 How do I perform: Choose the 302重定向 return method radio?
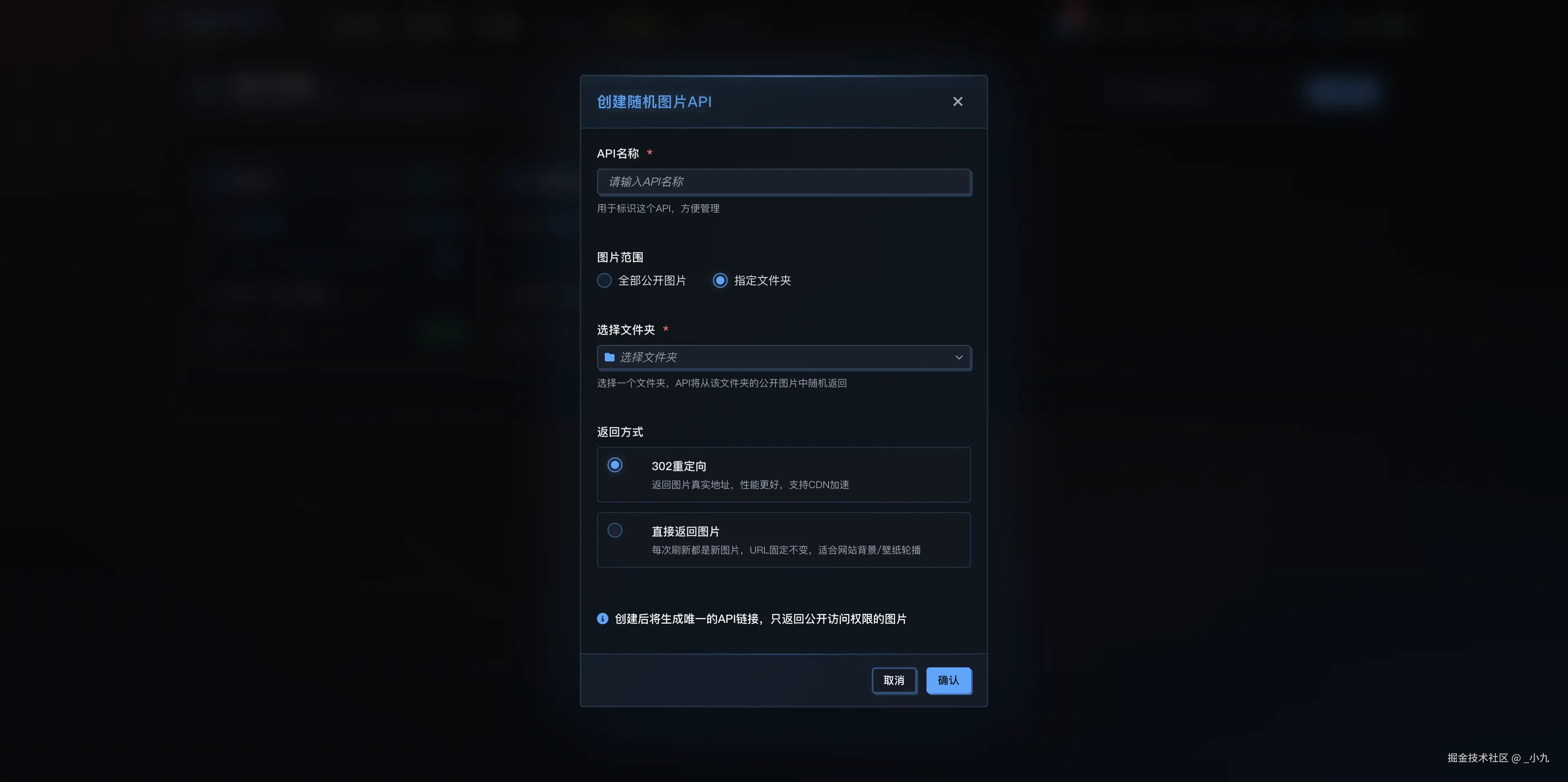615,465
